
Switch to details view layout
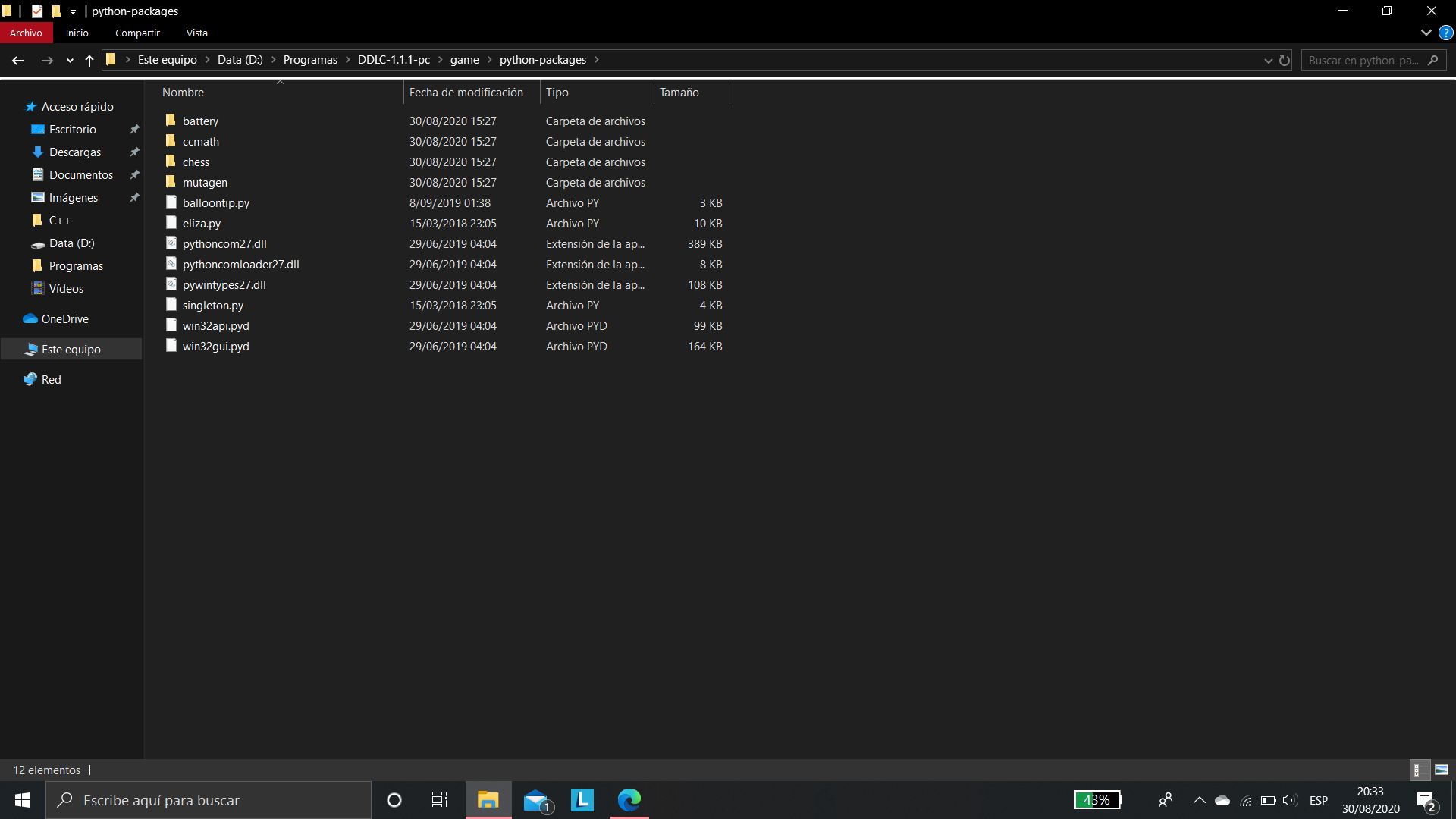[x=1419, y=770]
